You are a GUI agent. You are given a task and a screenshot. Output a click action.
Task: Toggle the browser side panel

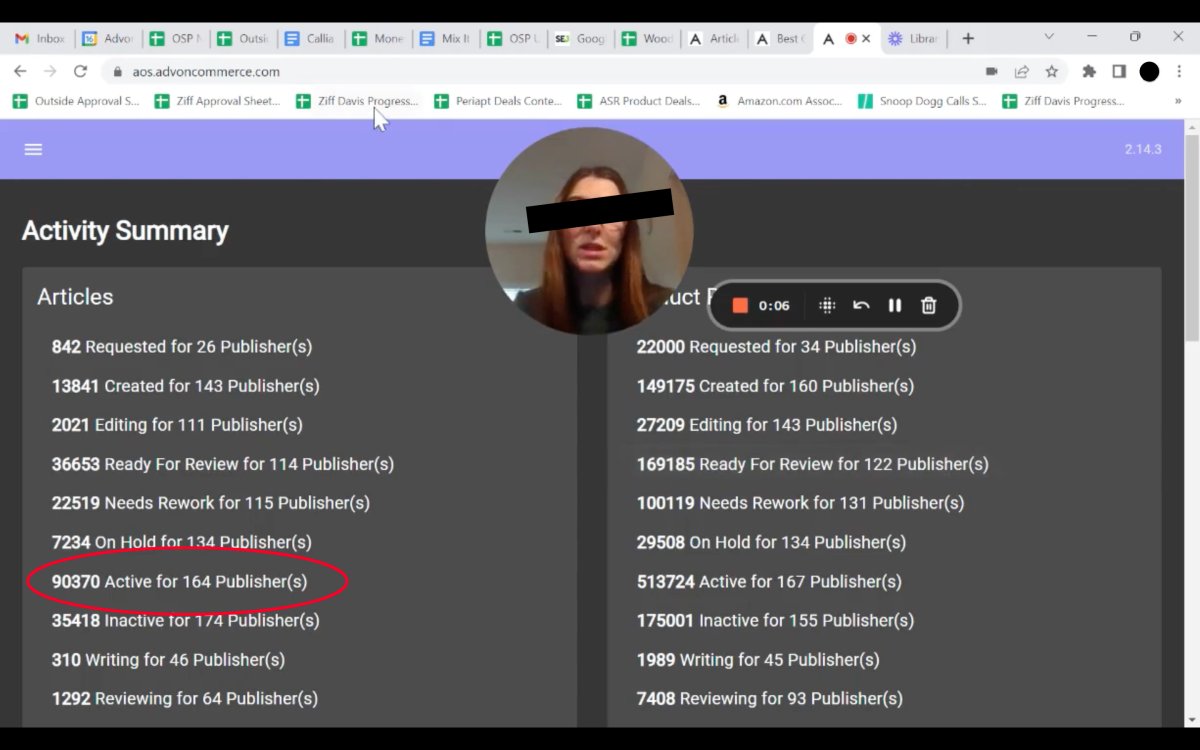[x=1119, y=72]
